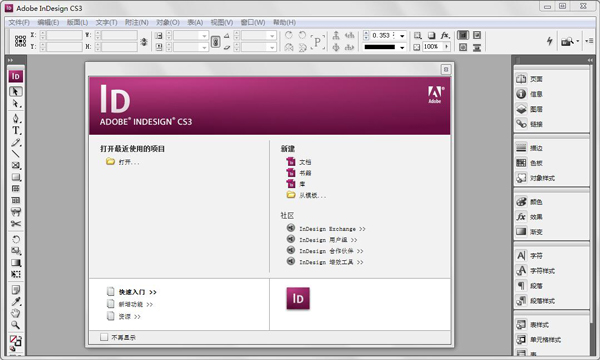Open the 对象(O) menu
Viewport: 600px width, 360px height.
(168, 23)
